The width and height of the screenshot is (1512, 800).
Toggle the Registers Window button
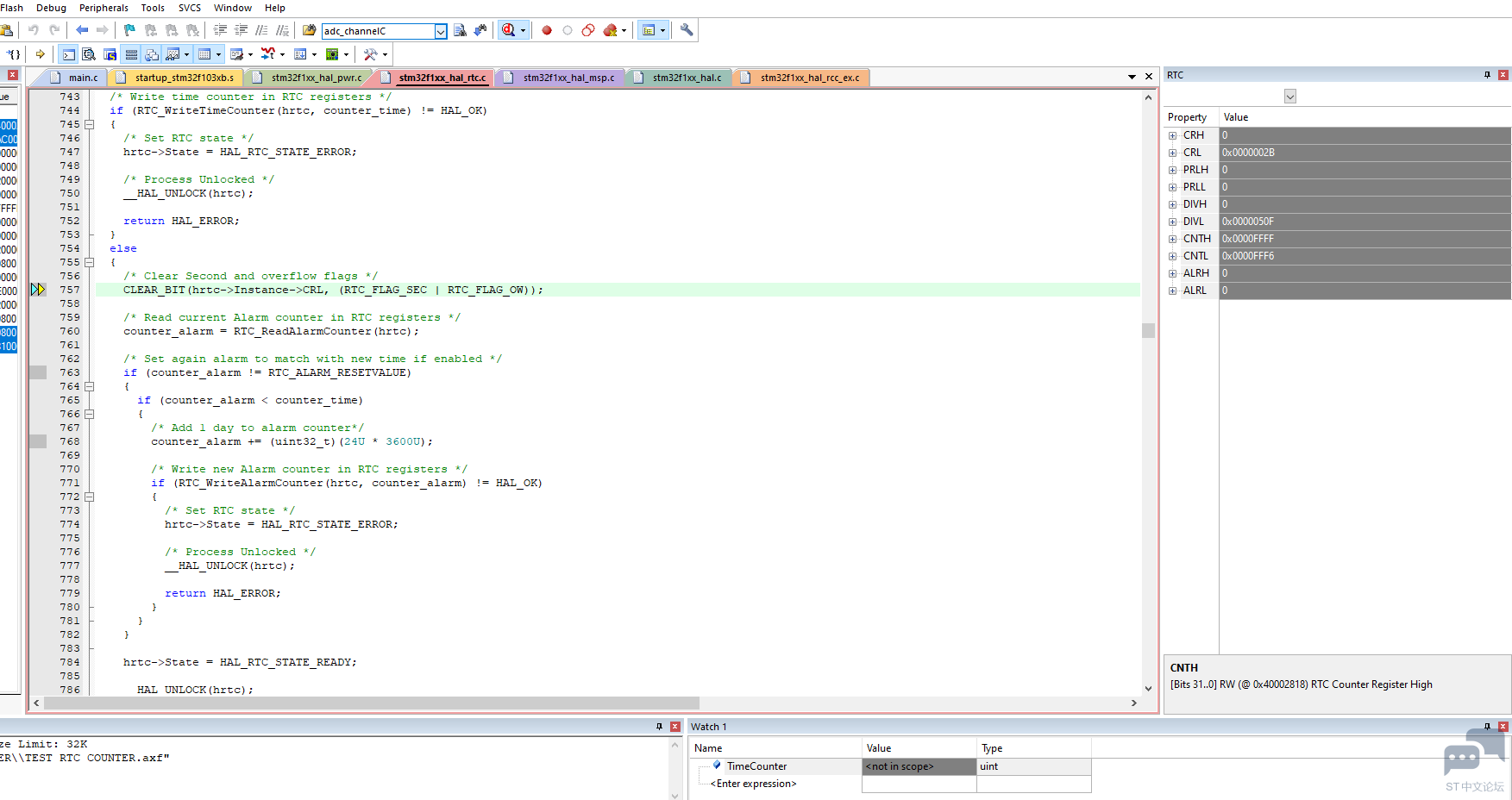tap(131, 54)
